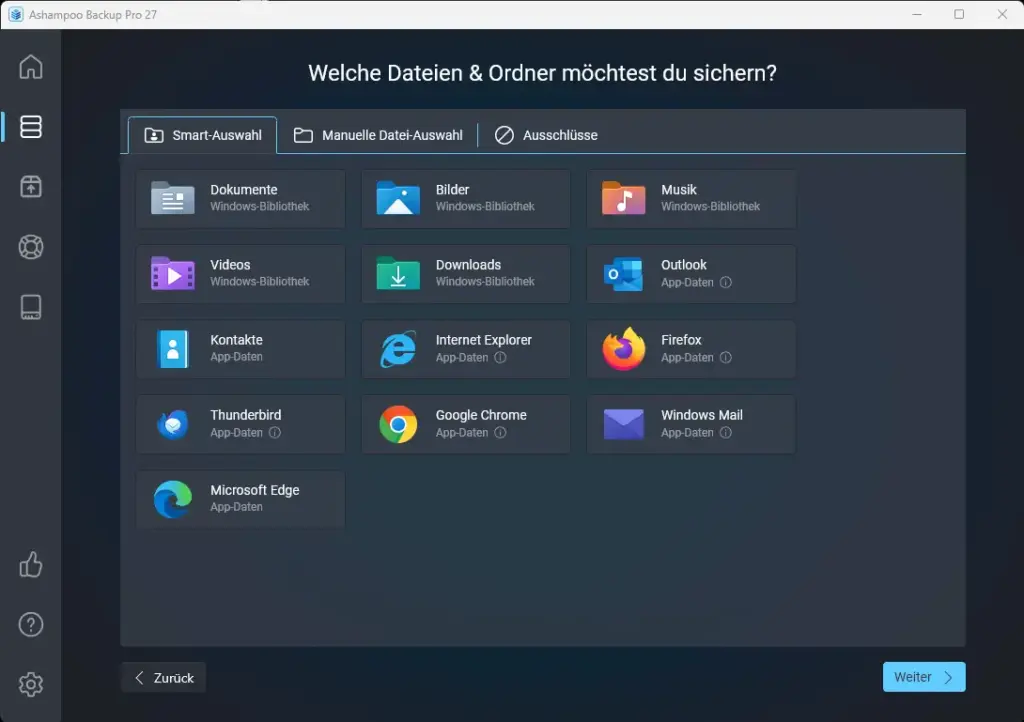Open settings with the gear icon
This screenshot has width=1024, height=722.
pos(31,684)
